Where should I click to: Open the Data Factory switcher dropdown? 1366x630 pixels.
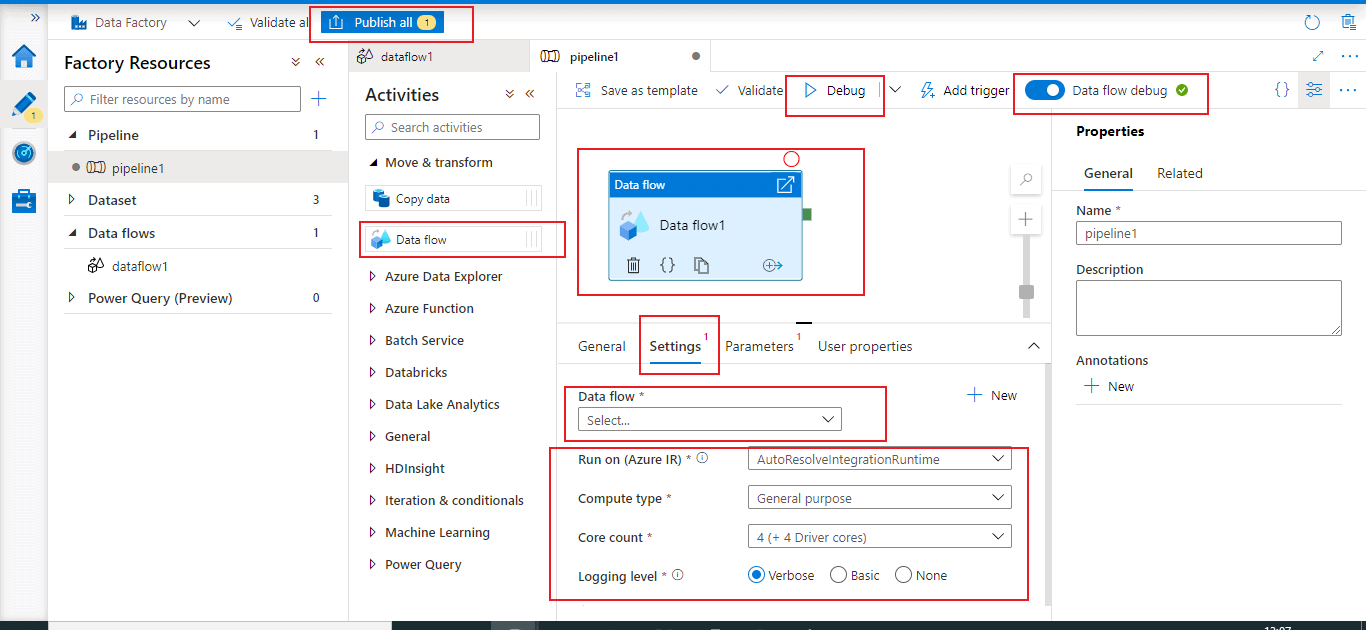coord(194,22)
